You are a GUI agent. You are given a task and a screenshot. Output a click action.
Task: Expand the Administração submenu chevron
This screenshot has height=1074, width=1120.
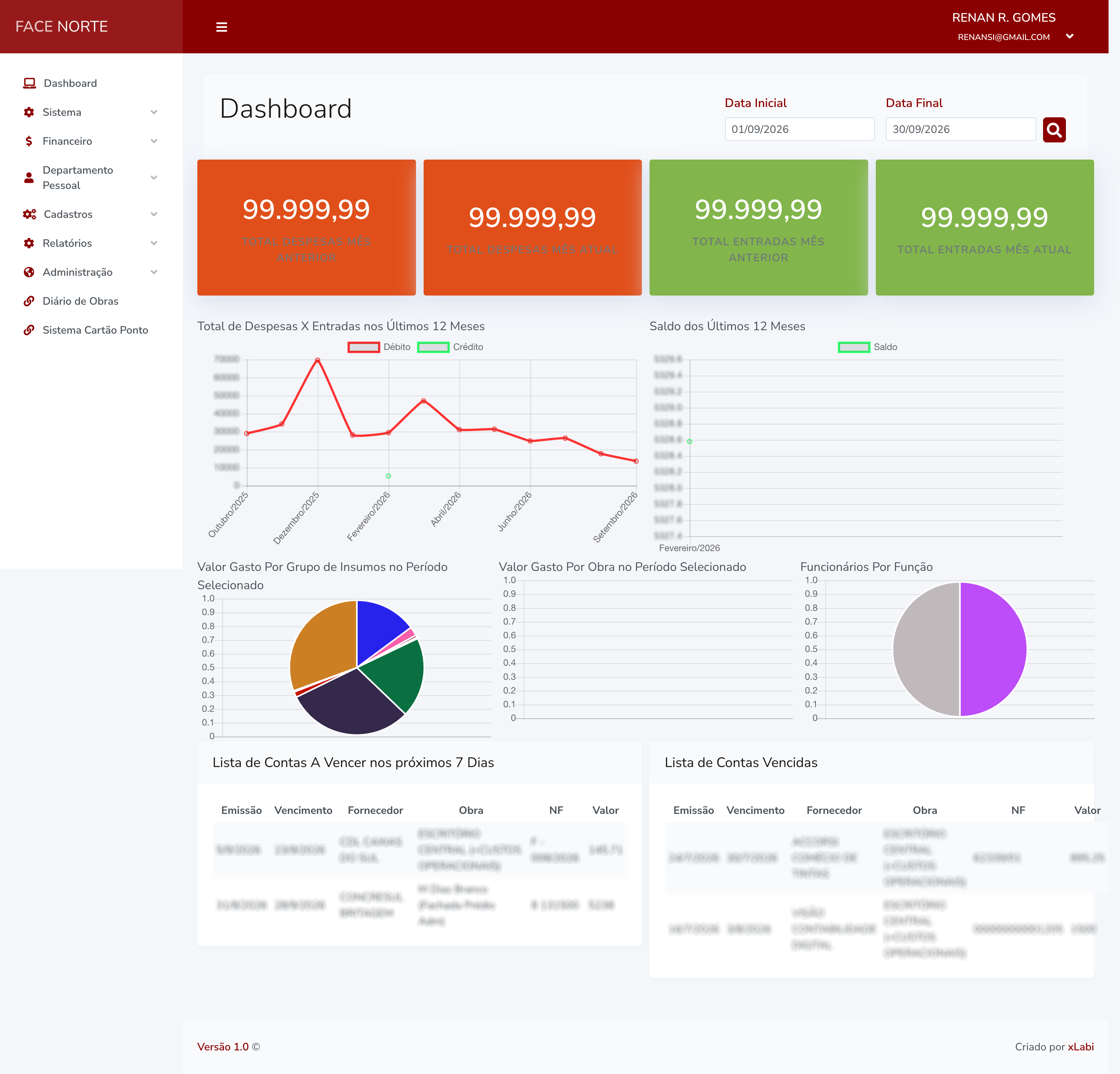pyautogui.click(x=154, y=273)
